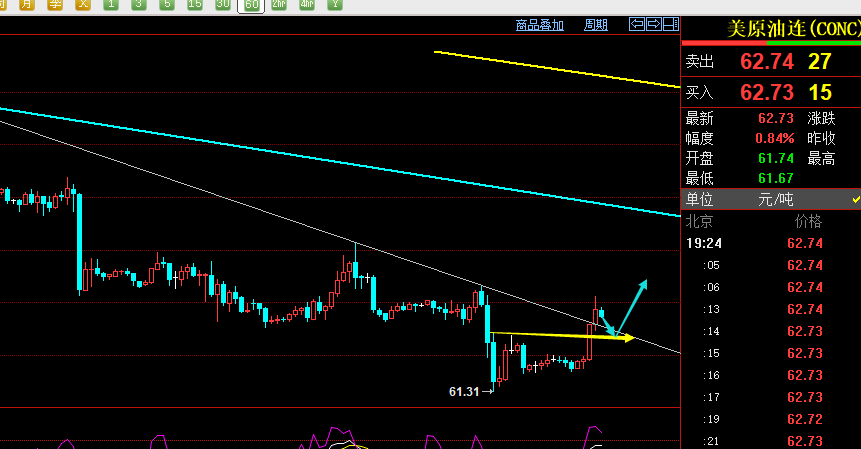
Task: Click the 昨收 previous close label
Action: click(x=821, y=138)
